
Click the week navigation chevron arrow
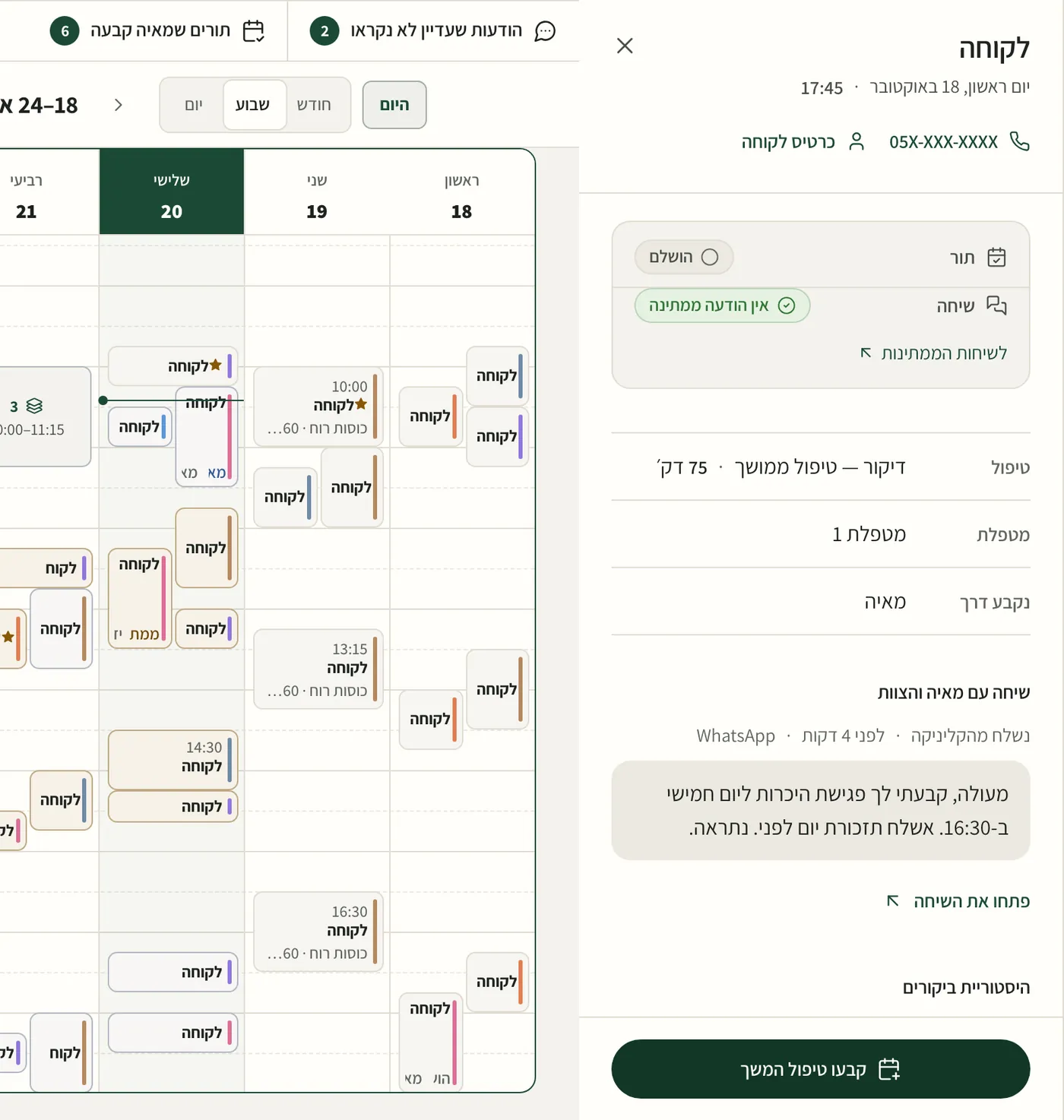(x=118, y=105)
